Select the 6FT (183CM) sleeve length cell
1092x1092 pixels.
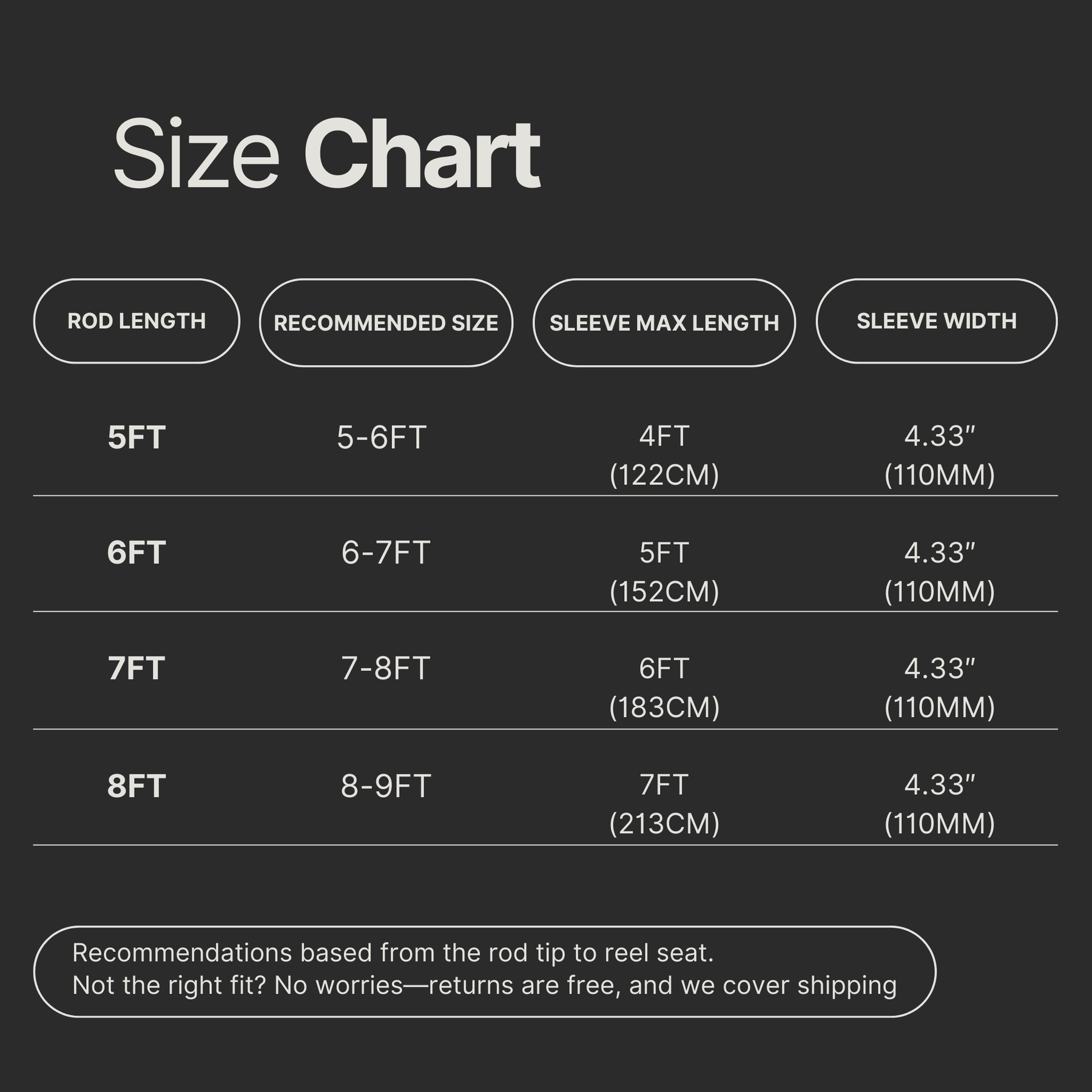(664, 687)
